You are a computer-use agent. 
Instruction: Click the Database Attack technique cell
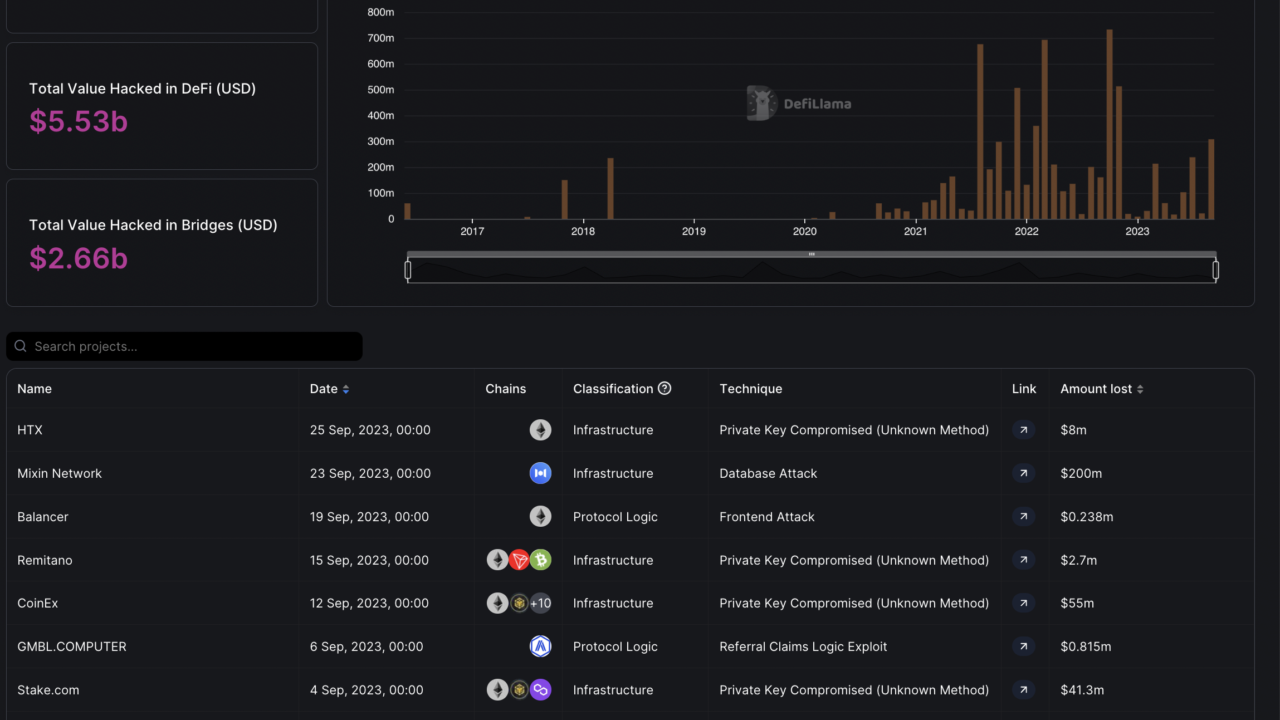(x=768, y=473)
